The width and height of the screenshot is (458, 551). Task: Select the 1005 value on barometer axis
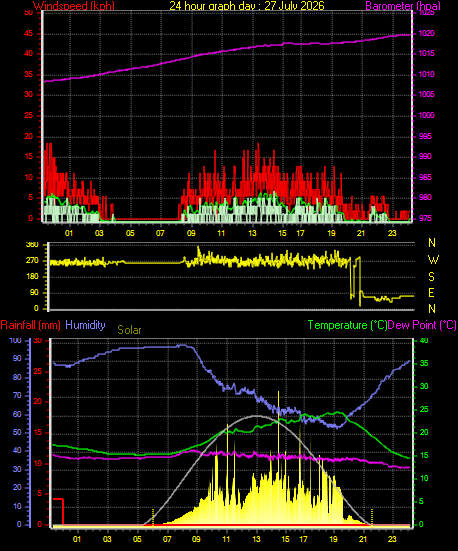[x=426, y=95]
